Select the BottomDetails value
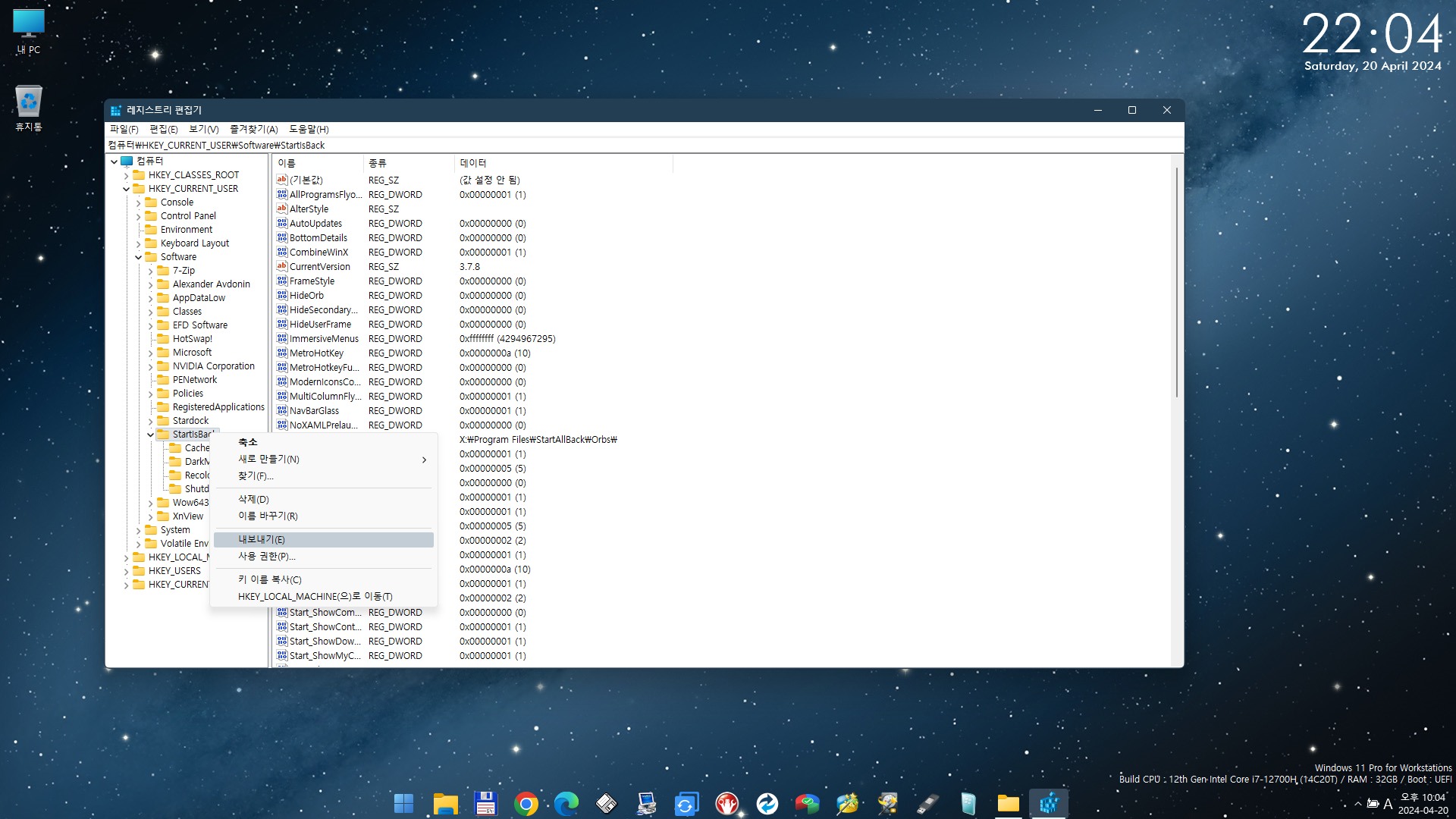Image resolution: width=1456 pixels, height=819 pixels. click(x=318, y=237)
